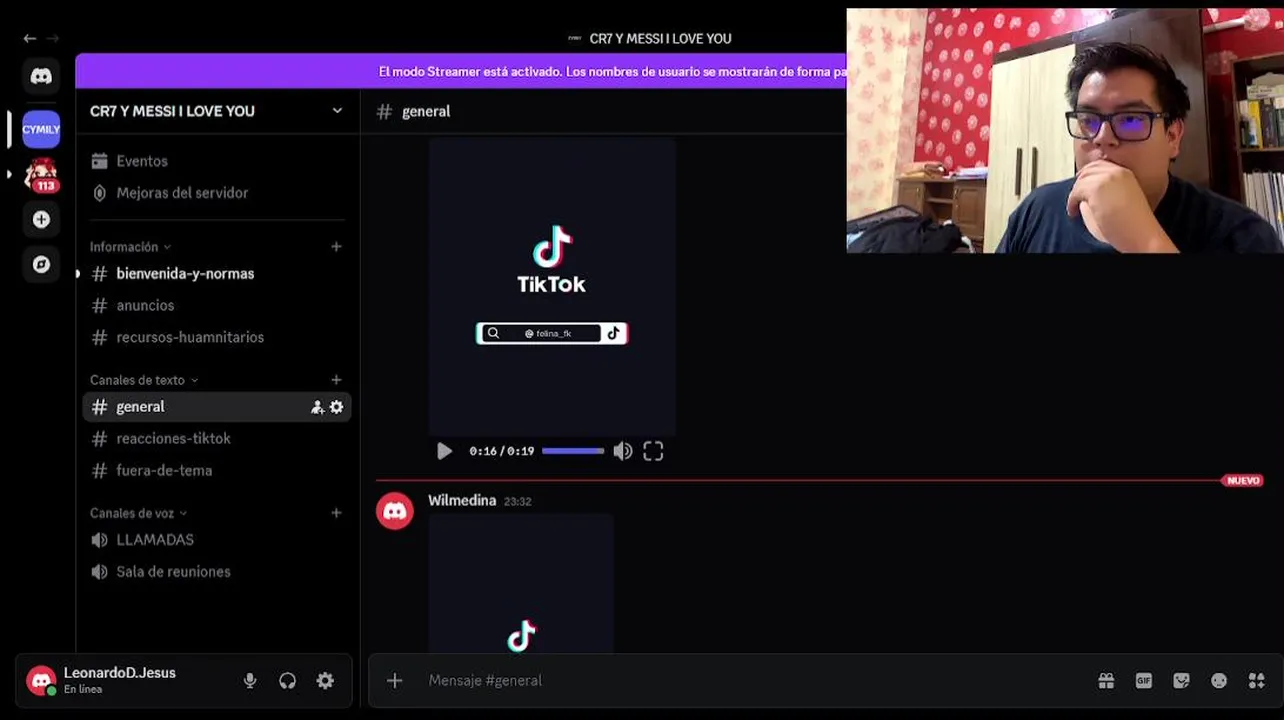The height and width of the screenshot is (720, 1284).
Task: Toggle headphones deafen
Action: [288, 681]
